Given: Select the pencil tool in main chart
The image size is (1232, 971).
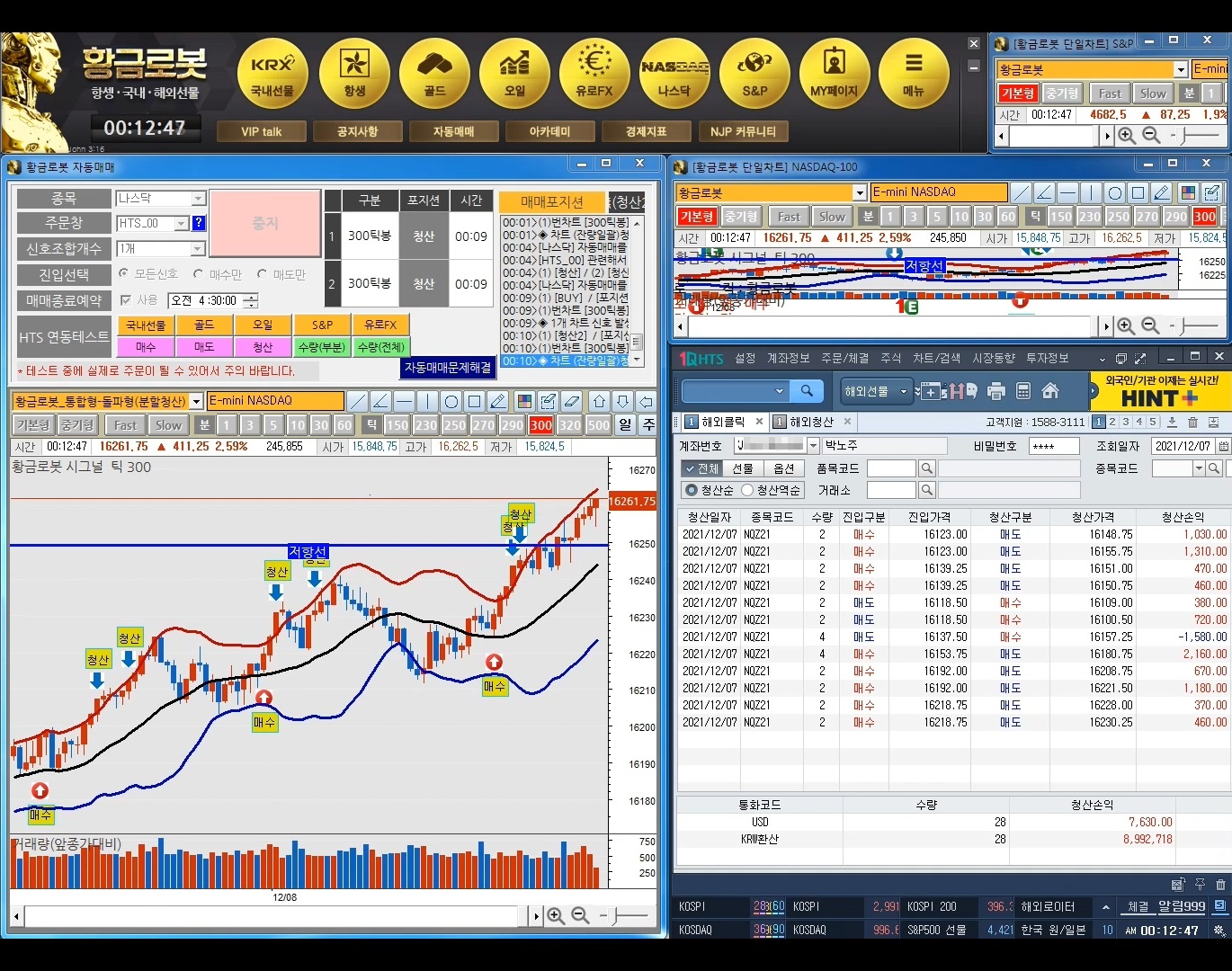Looking at the screenshot, I should pos(498,401).
